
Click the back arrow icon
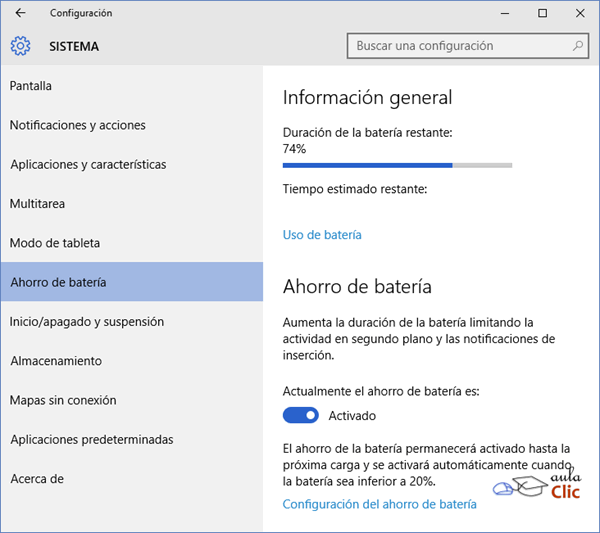pos(21,13)
